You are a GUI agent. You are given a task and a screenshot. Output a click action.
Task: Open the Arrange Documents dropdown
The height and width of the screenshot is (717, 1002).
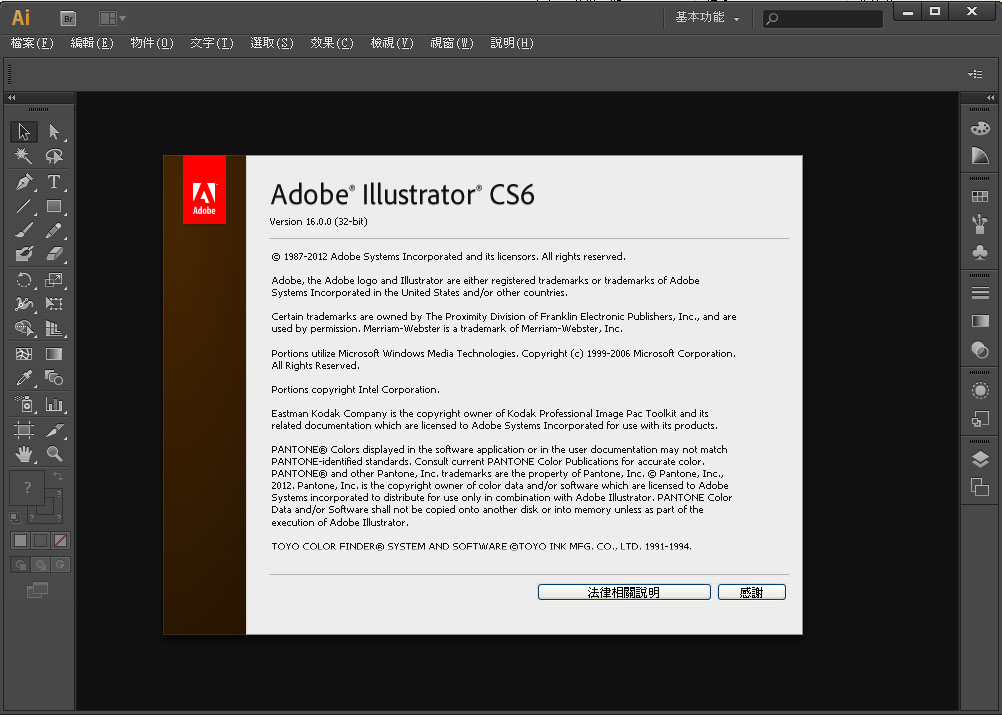pos(112,19)
